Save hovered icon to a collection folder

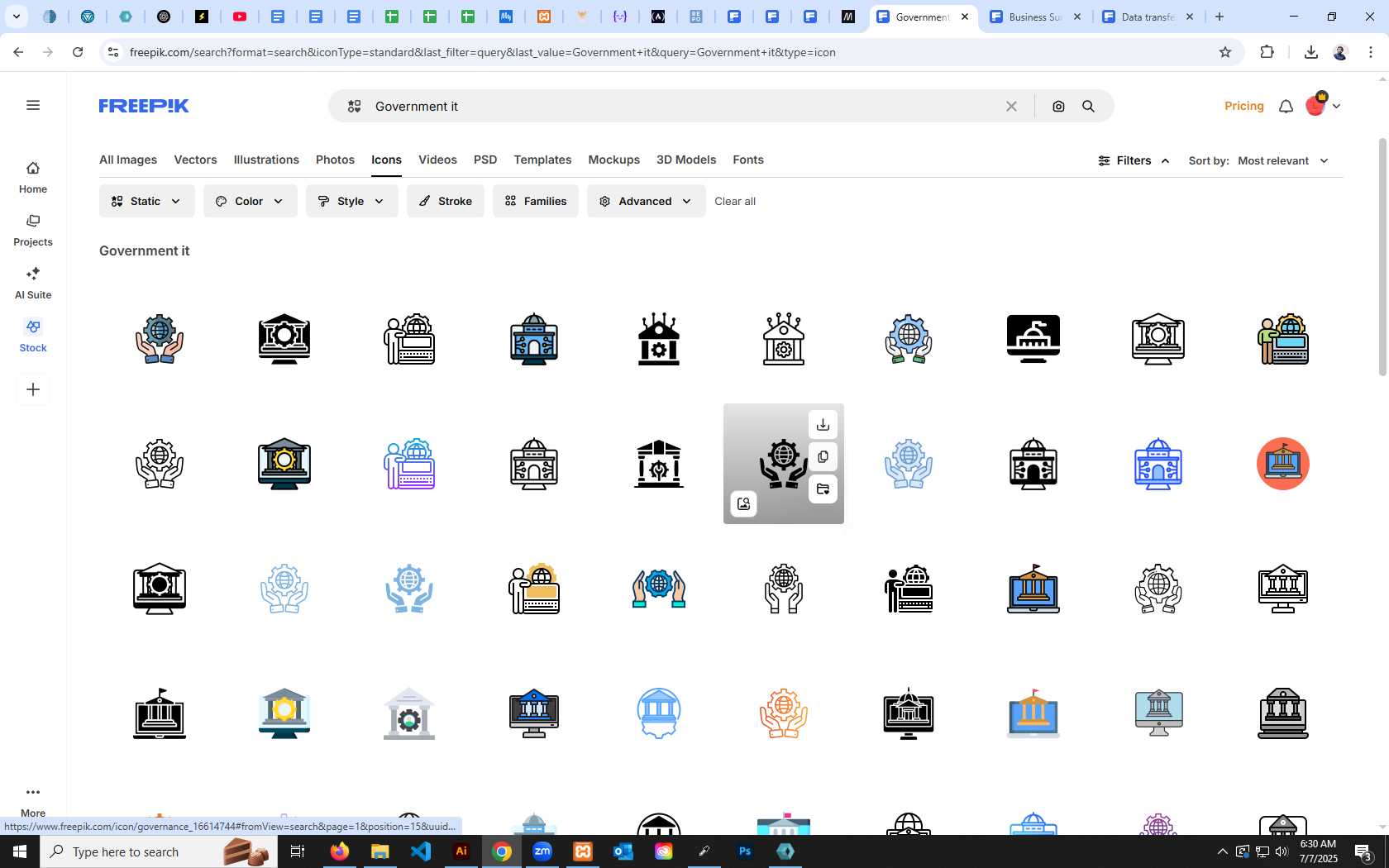823,489
